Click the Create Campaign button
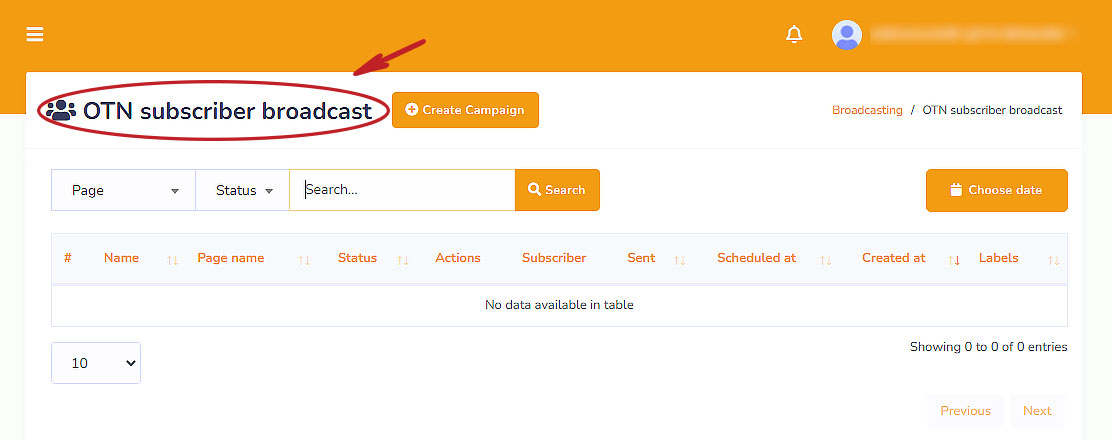This screenshot has width=1112, height=440. coord(465,110)
